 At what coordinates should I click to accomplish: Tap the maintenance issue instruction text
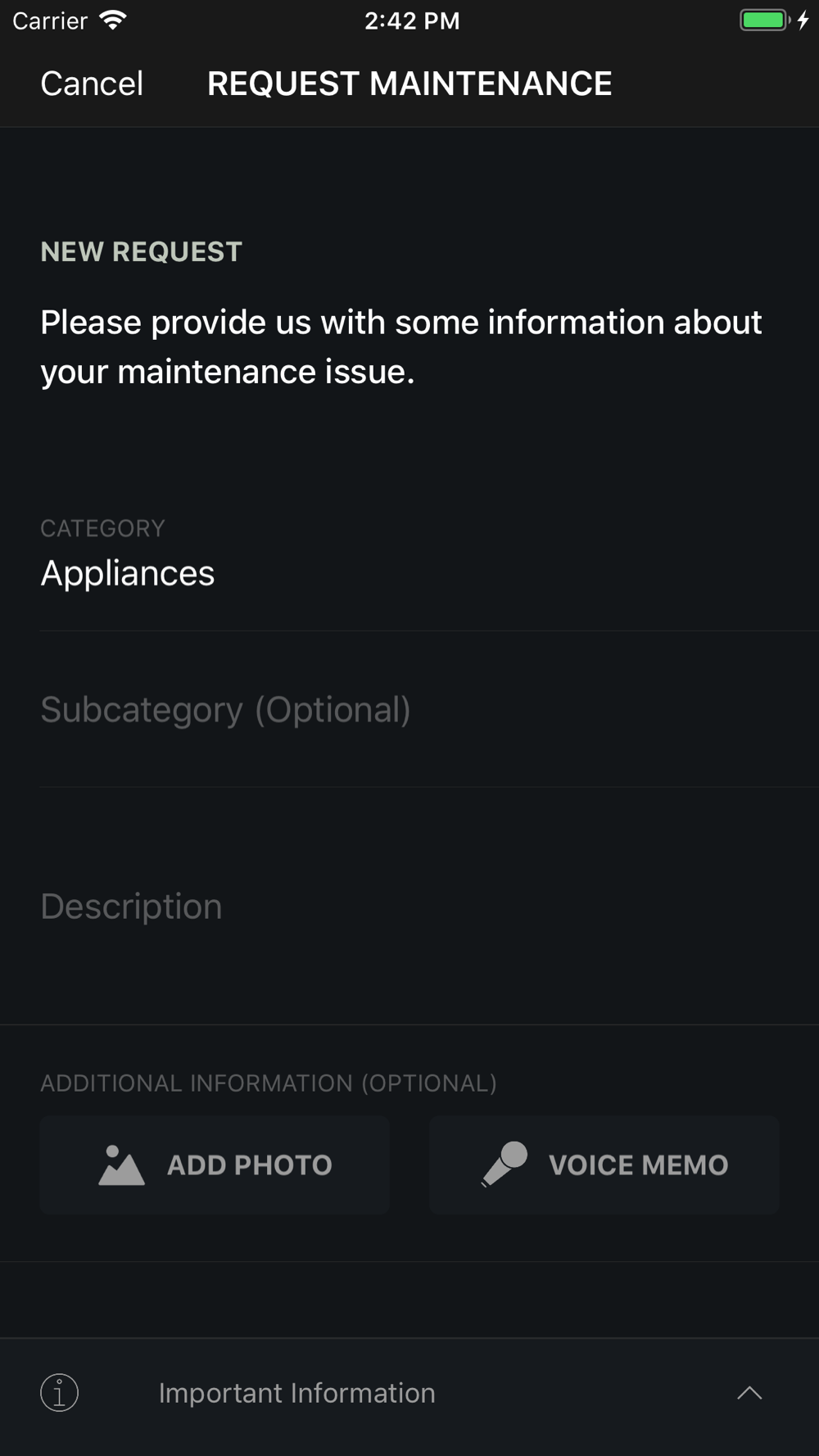coord(401,347)
